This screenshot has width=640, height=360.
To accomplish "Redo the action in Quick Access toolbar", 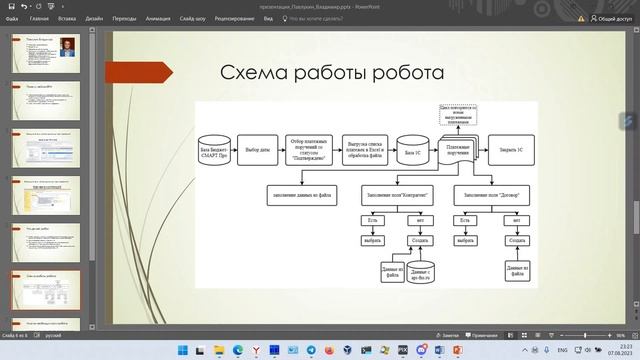I will 38,7.
